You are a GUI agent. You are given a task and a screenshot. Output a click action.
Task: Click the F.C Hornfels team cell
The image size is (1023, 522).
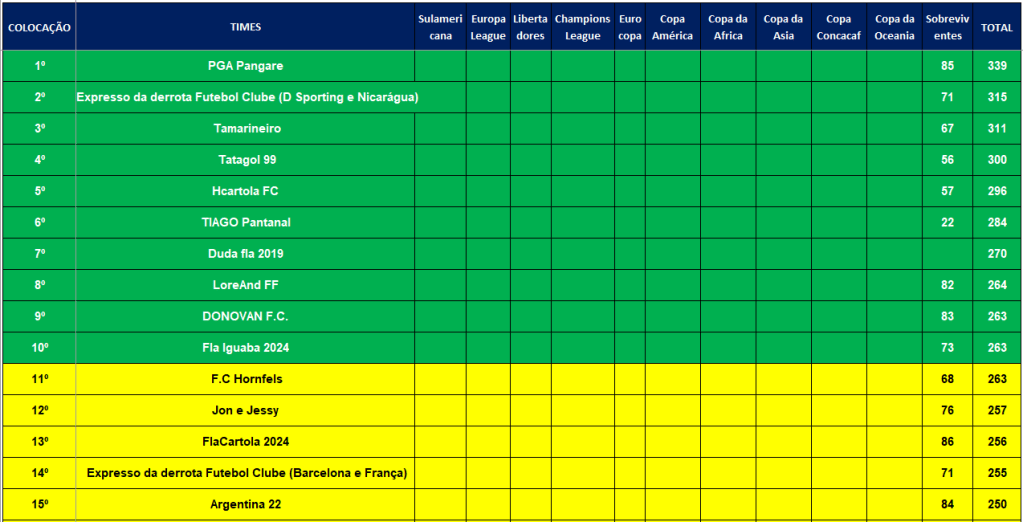pyautogui.click(x=245, y=379)
